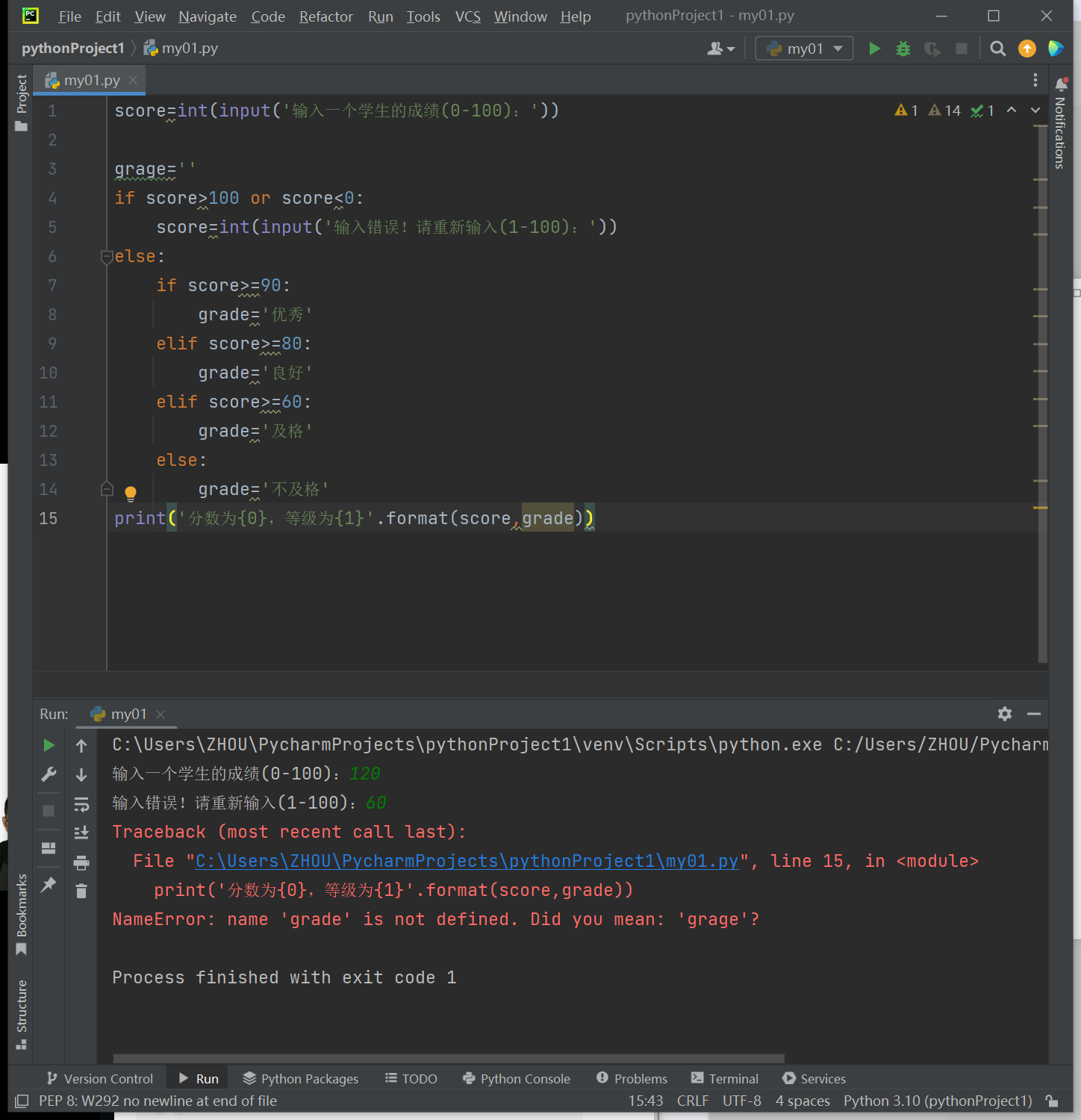Click the orange IDE update icon
Viewport: 1081px width, 1120px height.
pos(1027,49)
